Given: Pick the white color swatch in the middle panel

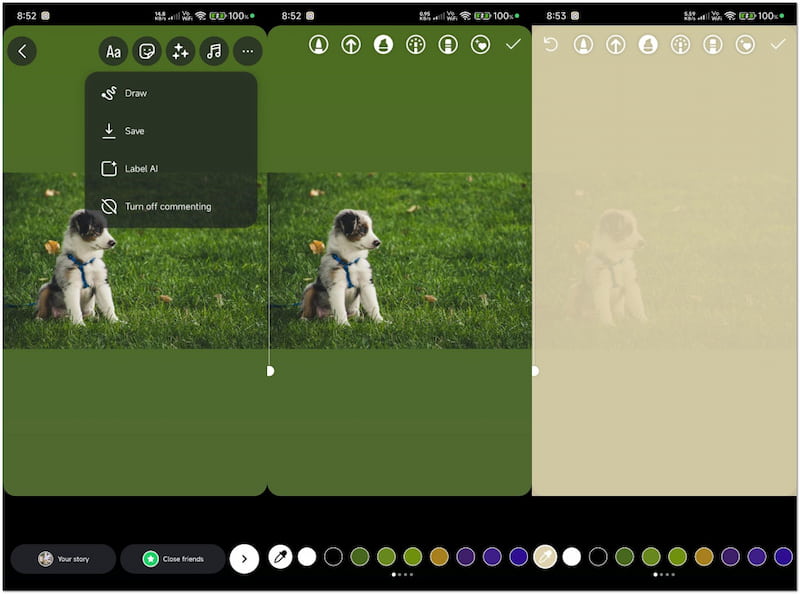Looking at the screenshot, I should [307, 557].
